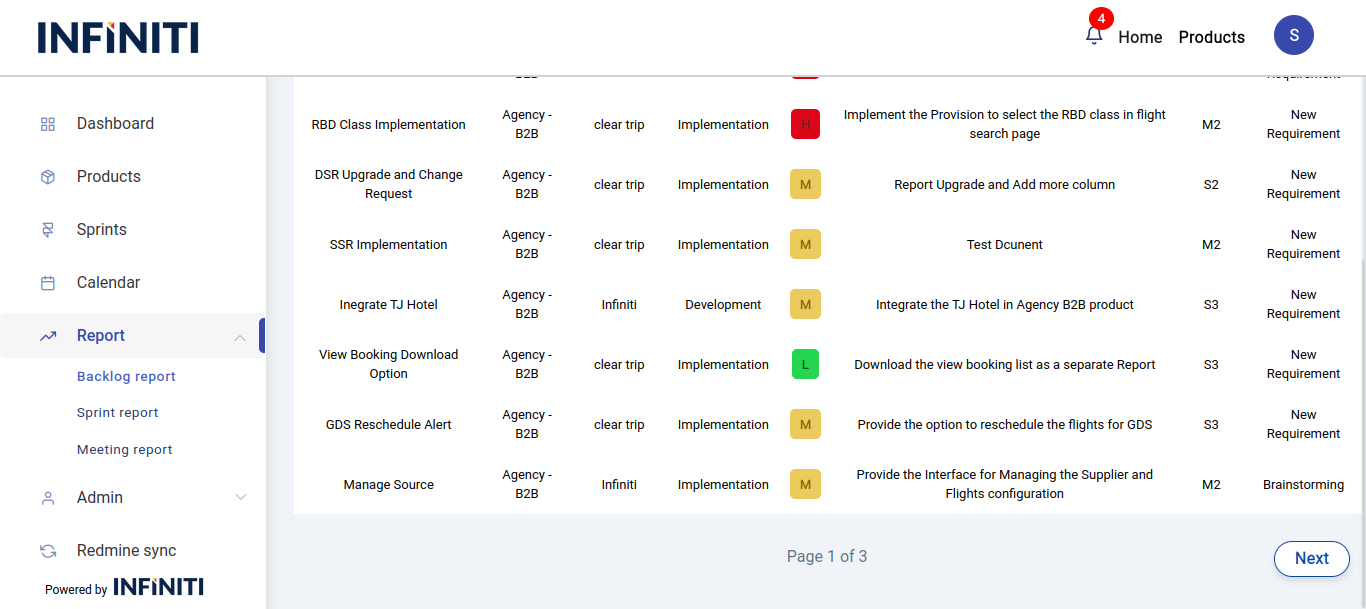Image resolution: width=1366 pixels, height=609 pixels.
Task: Collapse the Report section chevron
Action: [x=240, y=337]
